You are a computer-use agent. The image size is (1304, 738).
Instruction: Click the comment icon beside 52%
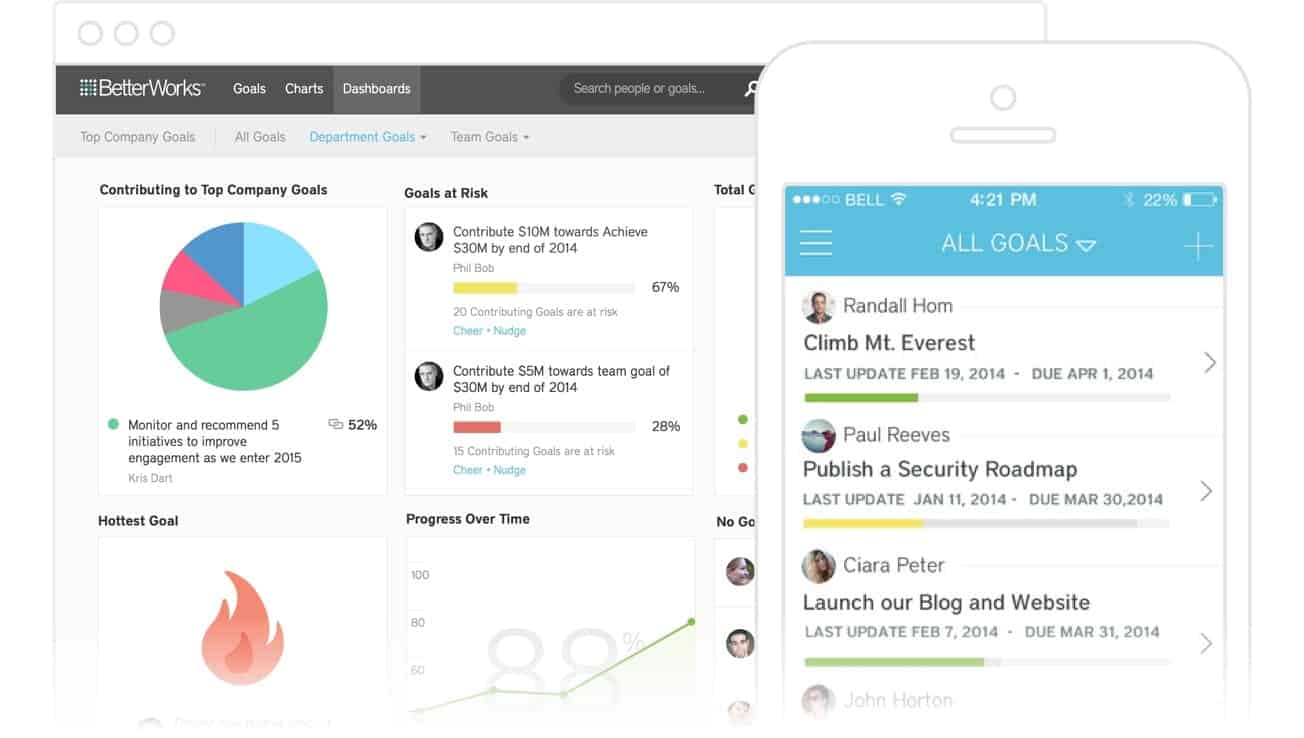[335, 425]
